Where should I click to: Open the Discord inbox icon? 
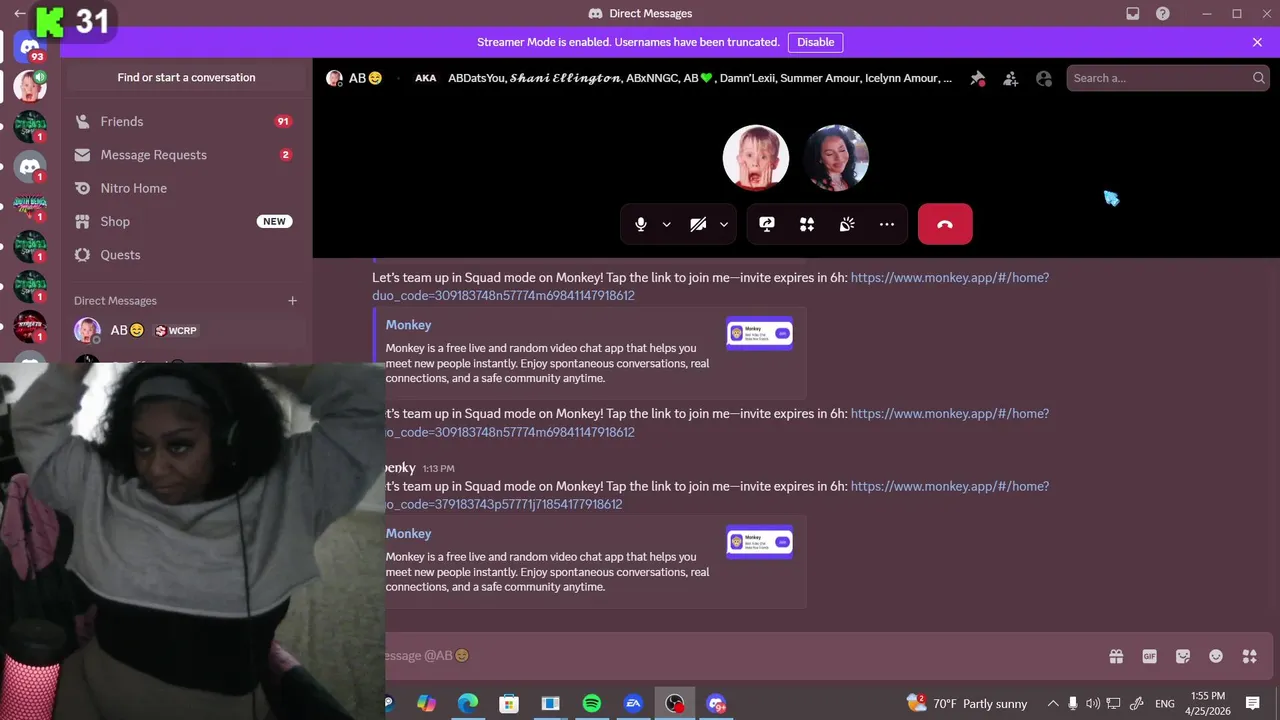click(x=1133, y=14)
